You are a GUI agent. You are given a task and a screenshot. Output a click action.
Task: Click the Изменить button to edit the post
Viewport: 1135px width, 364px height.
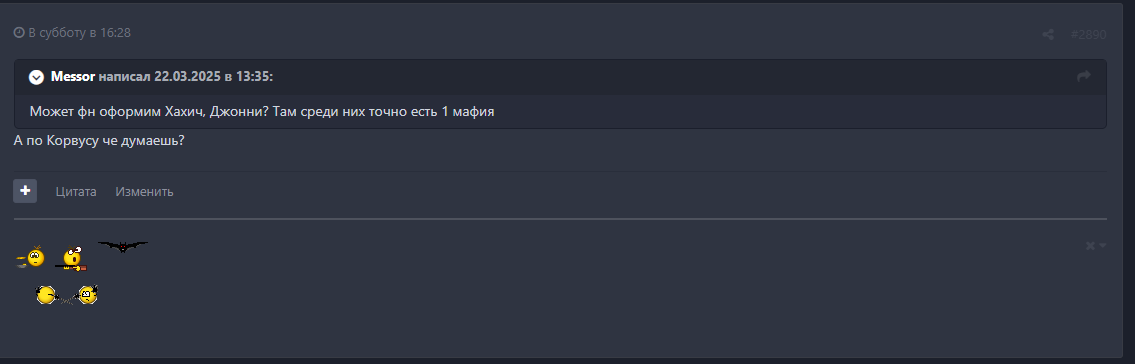pos(144,192)
